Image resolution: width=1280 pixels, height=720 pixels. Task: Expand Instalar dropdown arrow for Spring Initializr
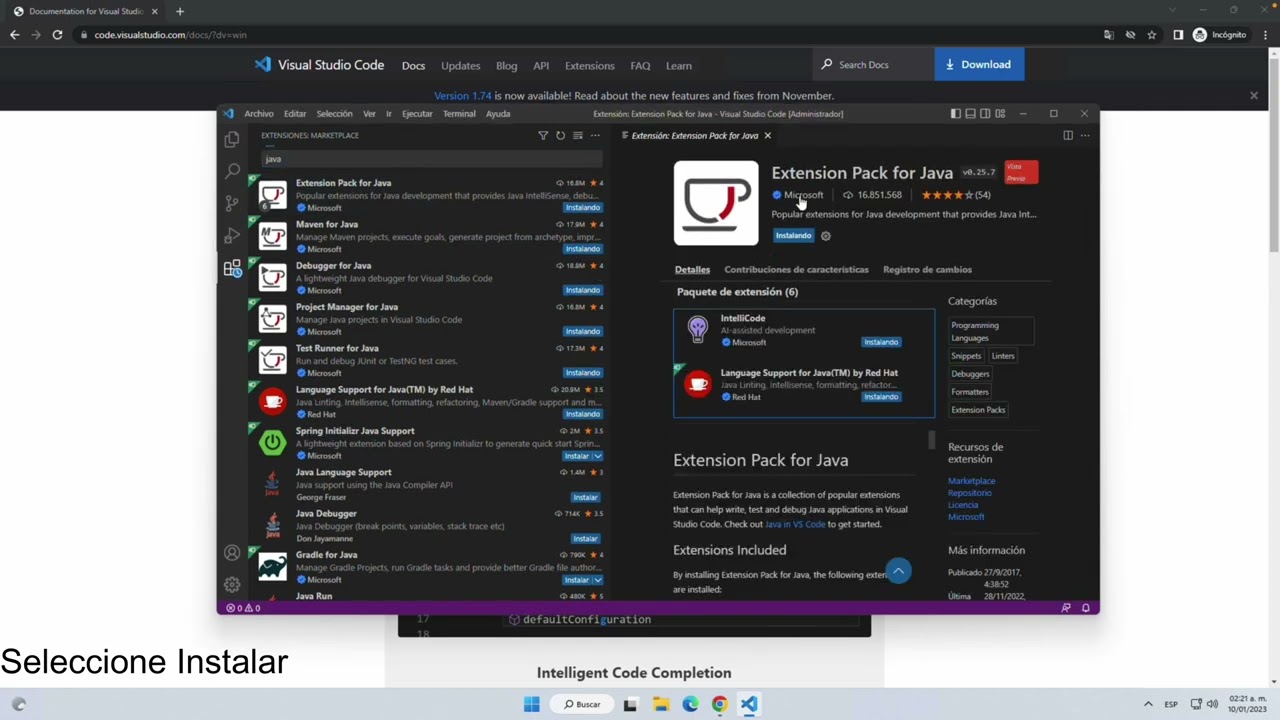click(597, 456)
